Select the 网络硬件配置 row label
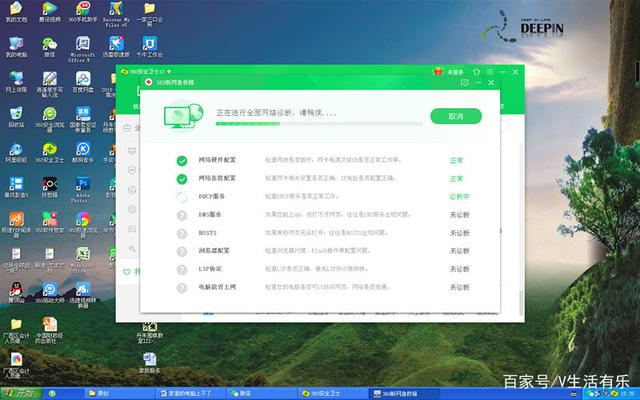This screenshot has height=400, width=640. tap(217, 160)
